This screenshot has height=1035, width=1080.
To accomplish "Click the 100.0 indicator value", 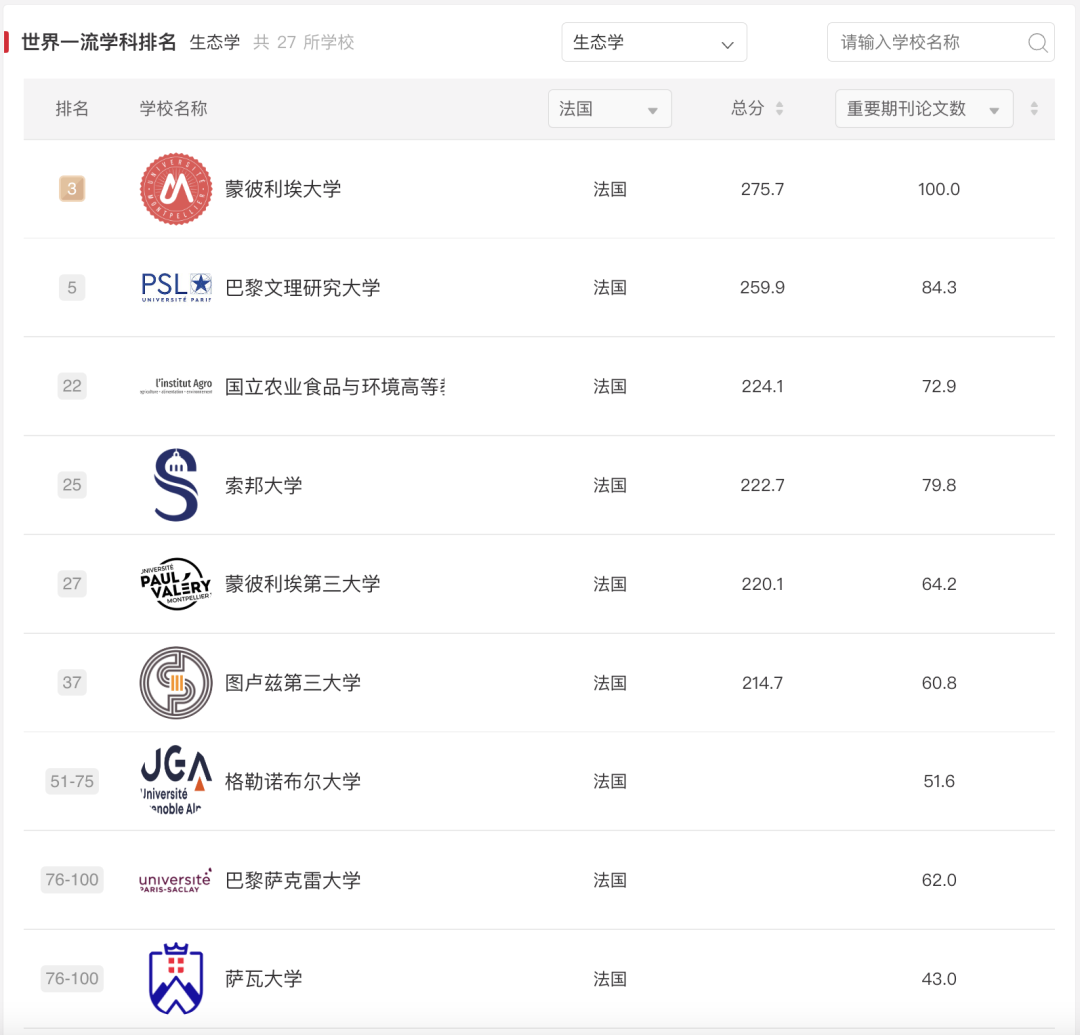I will point(939,189).
